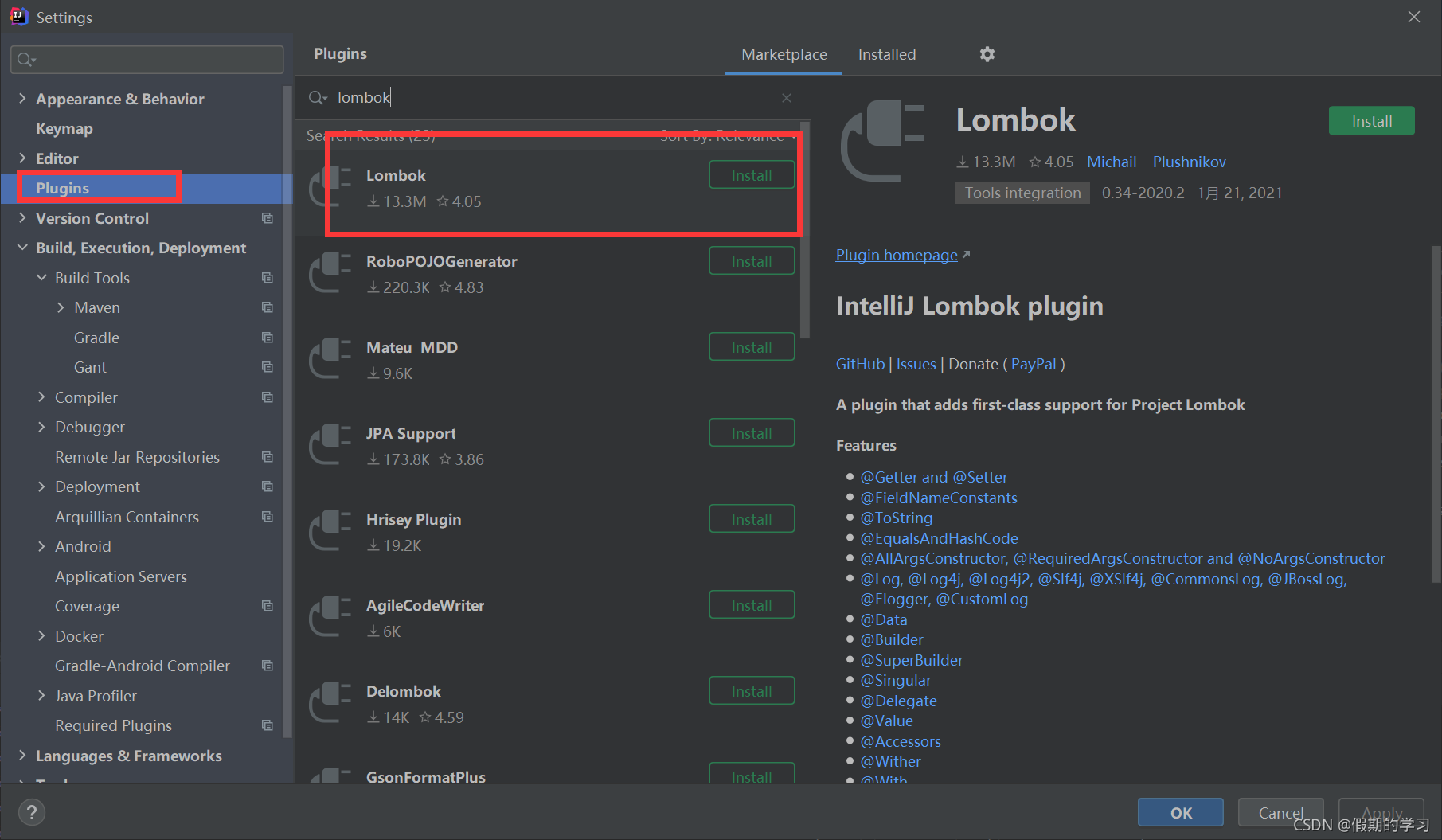The image size is (1442, 840).
Task: Switch to the Installed plugins tab
Action: pyautogui.click(x=887, y=54)
